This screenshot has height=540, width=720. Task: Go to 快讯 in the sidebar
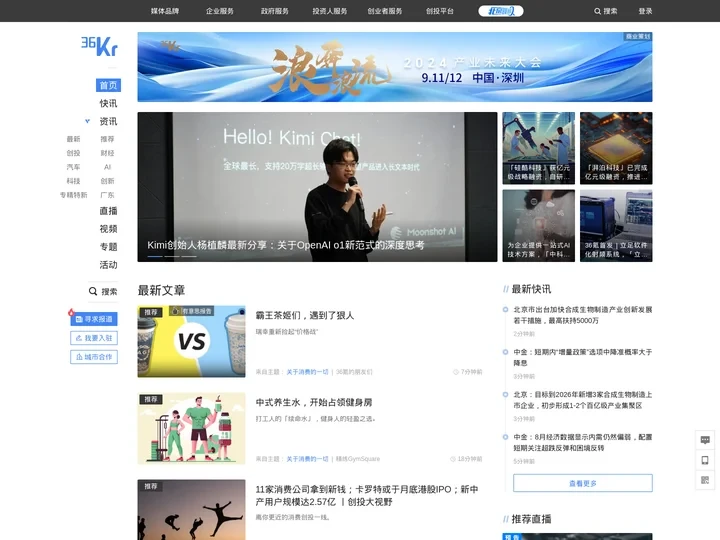coord(108,103)
